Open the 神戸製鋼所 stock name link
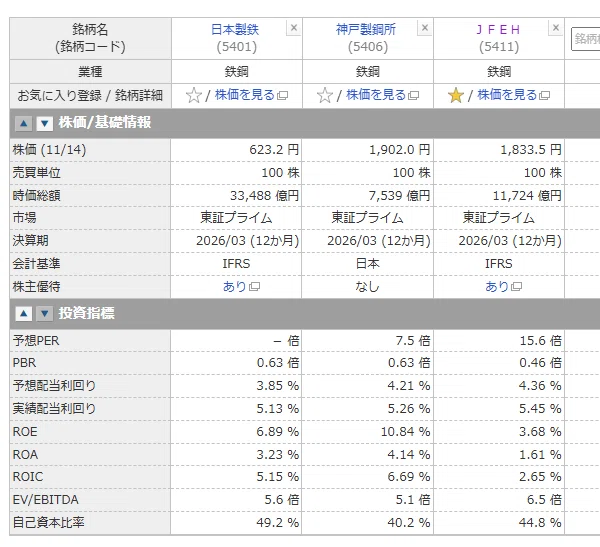Image resolution: width=600 pixels, height=547 pixels. pos(366,29)
